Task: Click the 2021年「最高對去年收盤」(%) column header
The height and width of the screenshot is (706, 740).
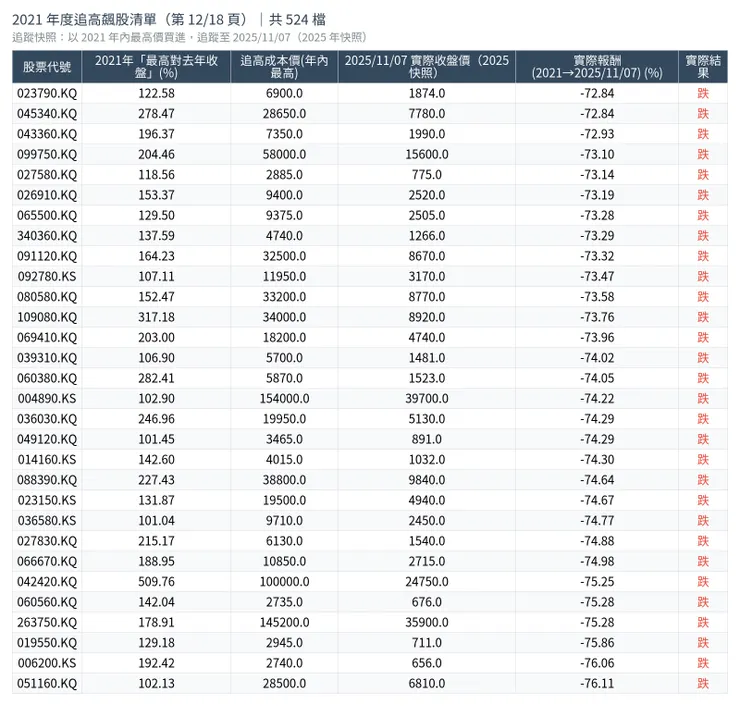Action: tap(156, 67)
